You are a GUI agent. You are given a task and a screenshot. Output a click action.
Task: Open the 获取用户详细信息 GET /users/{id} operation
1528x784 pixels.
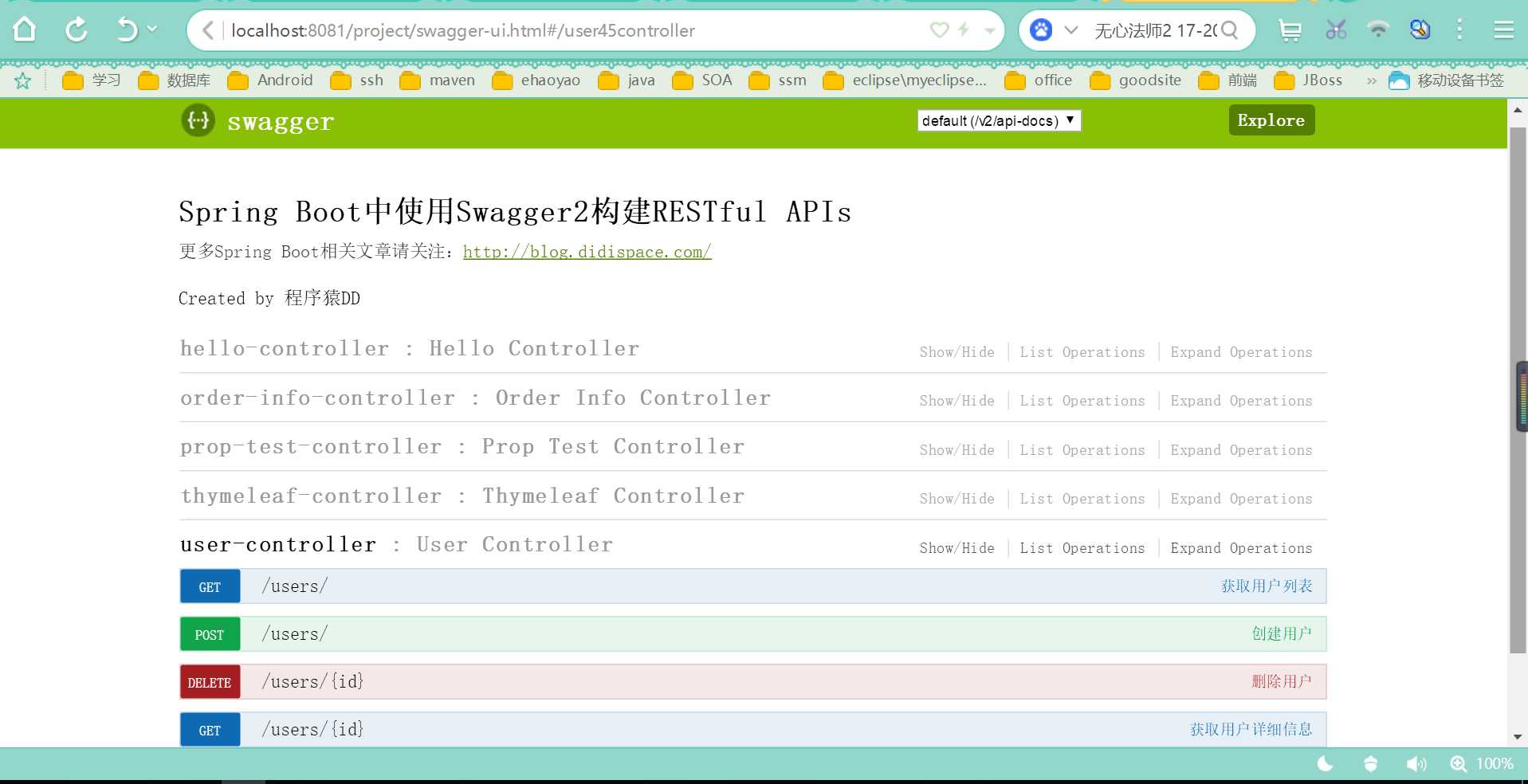(x=1251, y=730)
